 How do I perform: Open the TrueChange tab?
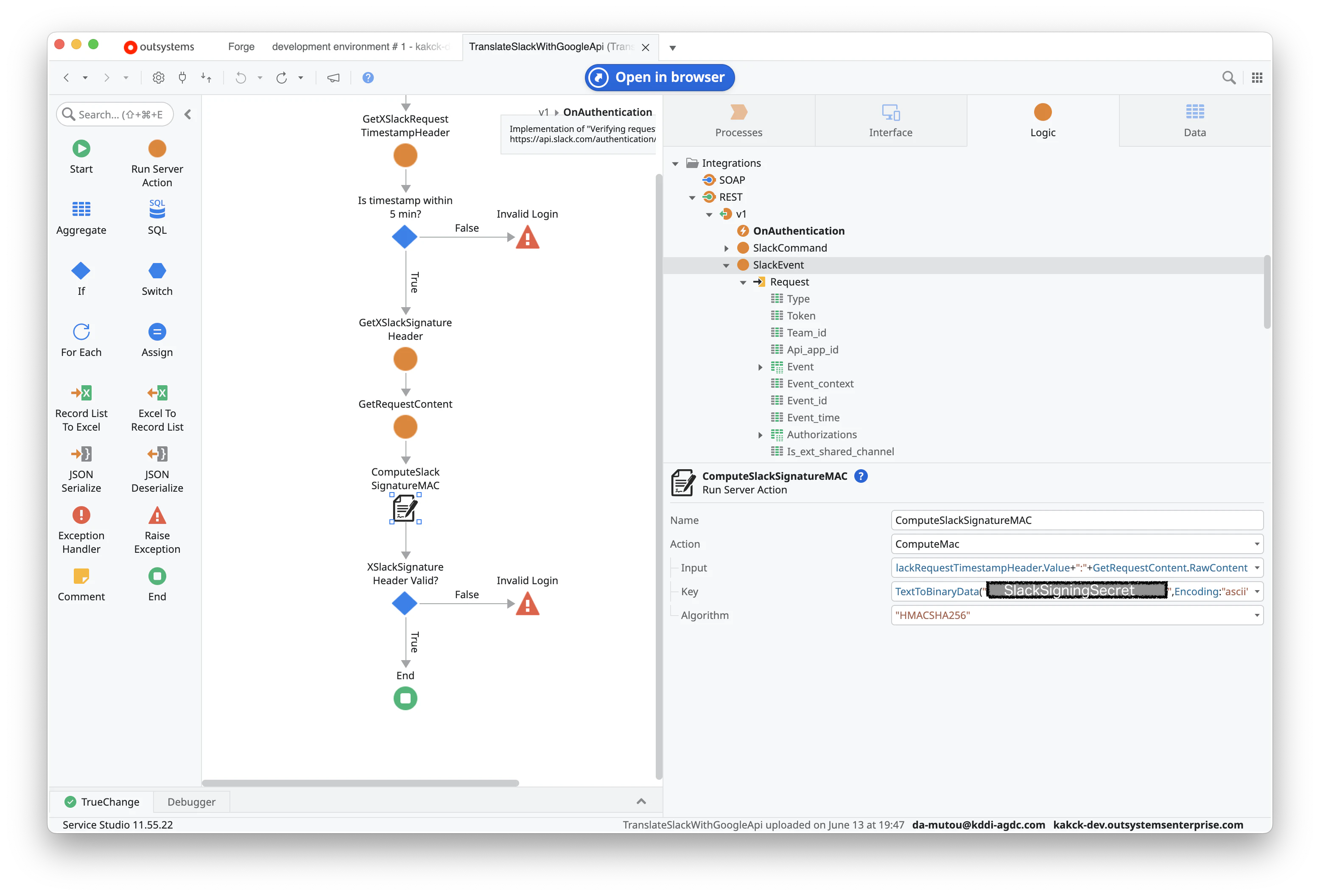click(102, 802)
